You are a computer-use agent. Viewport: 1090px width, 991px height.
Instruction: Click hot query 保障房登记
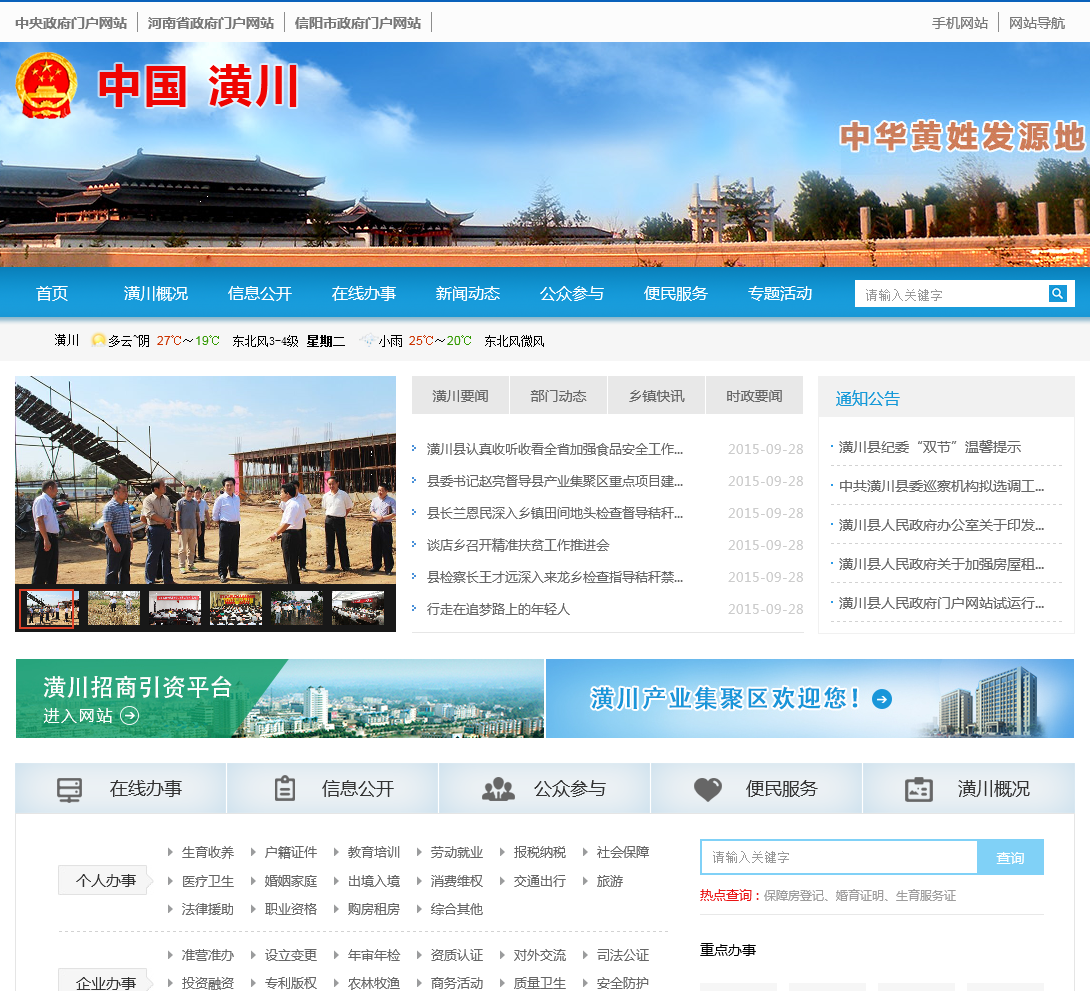click(x=792, y=896)
